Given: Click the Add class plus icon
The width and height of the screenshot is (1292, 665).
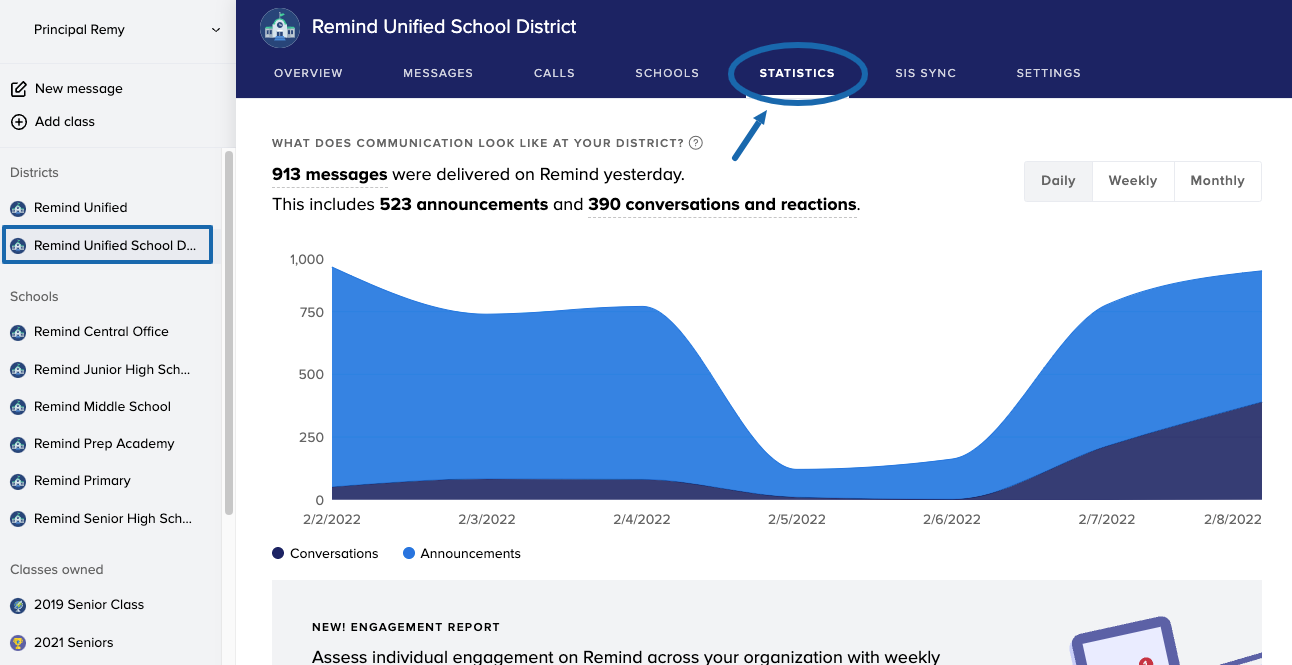Looking at the screenshot, I should pos(18,122).
